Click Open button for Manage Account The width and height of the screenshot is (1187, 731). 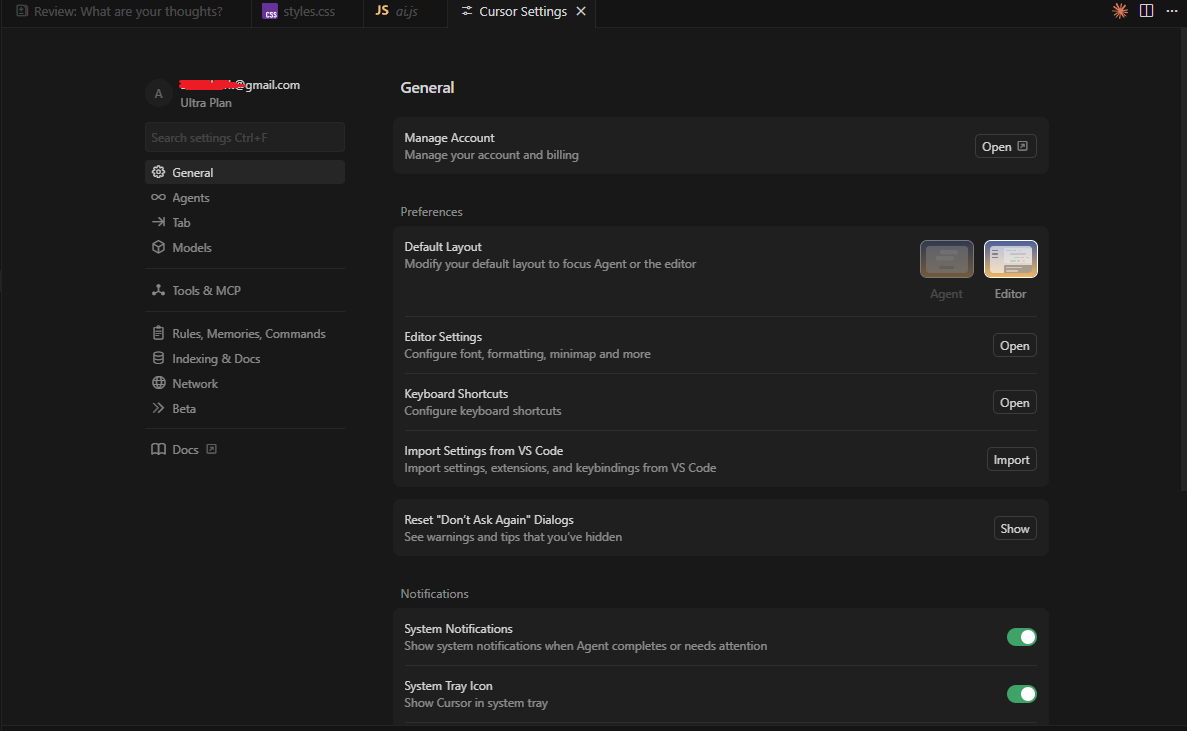[x=1005, y=147]
